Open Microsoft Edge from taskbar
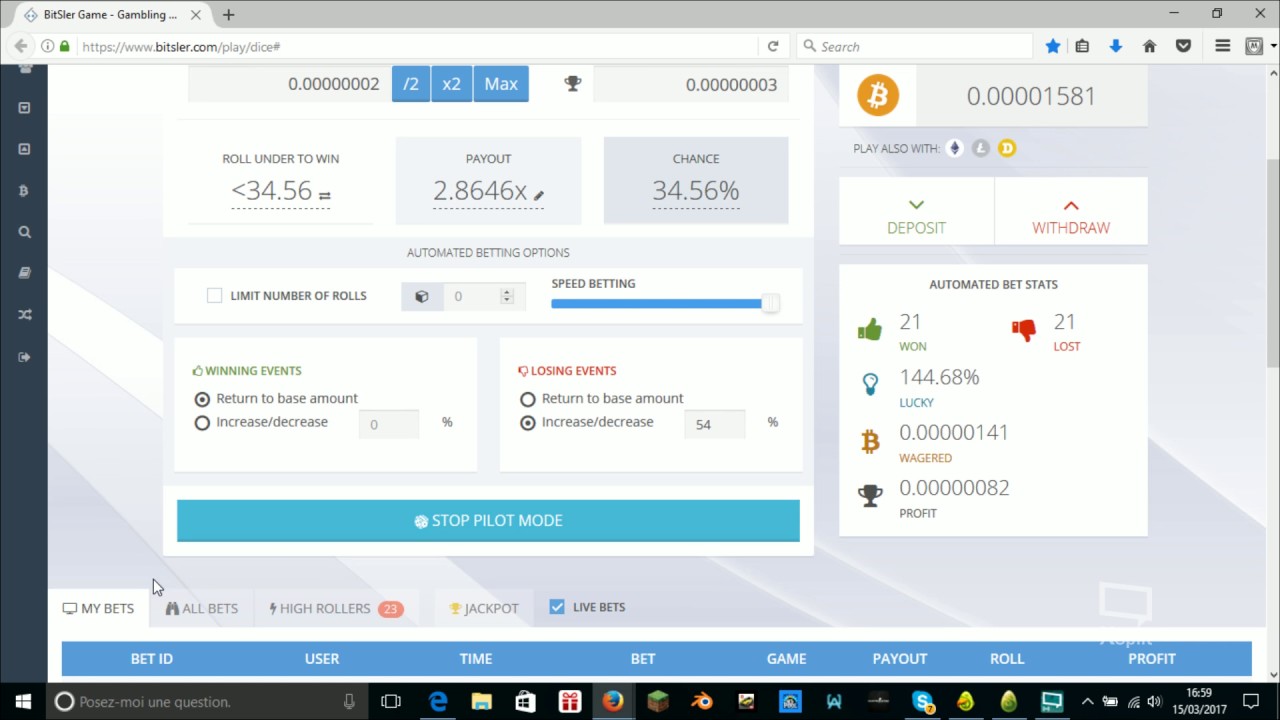This screenshot has width=1280, height=720. pyautogui.click(x=438, y=701)
